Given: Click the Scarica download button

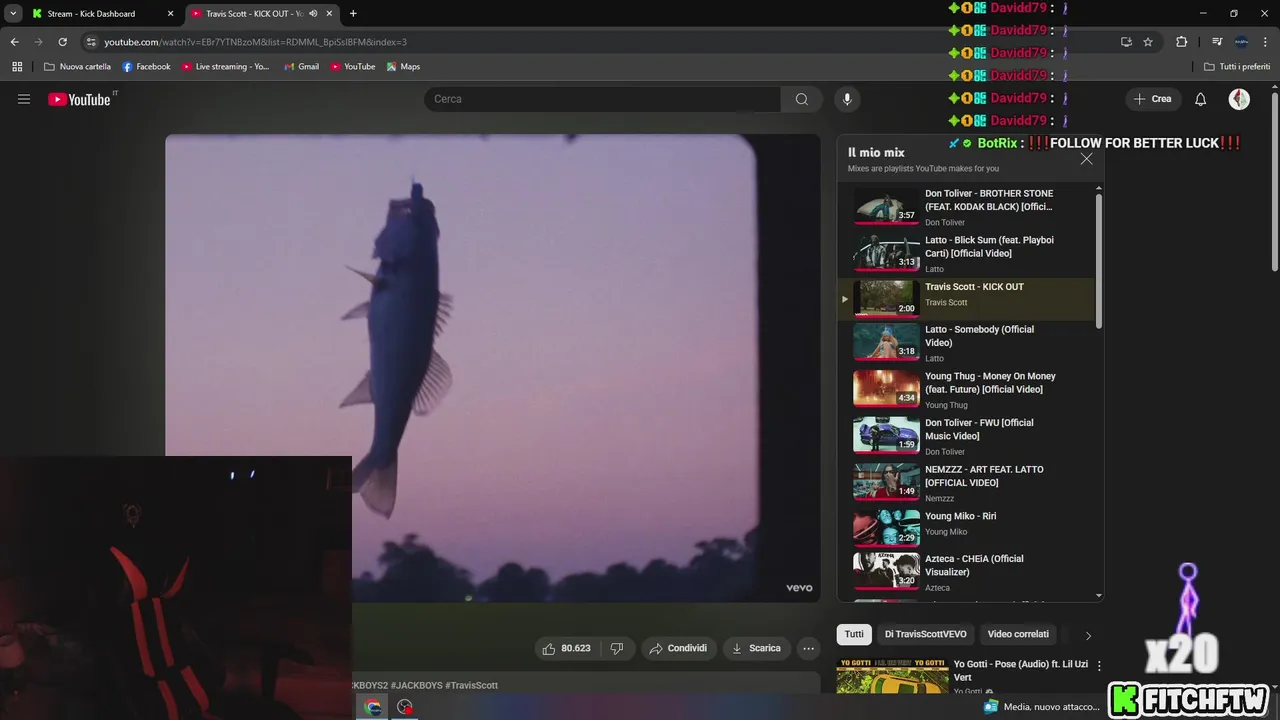Looking at the screenshot, I should 756,648.
